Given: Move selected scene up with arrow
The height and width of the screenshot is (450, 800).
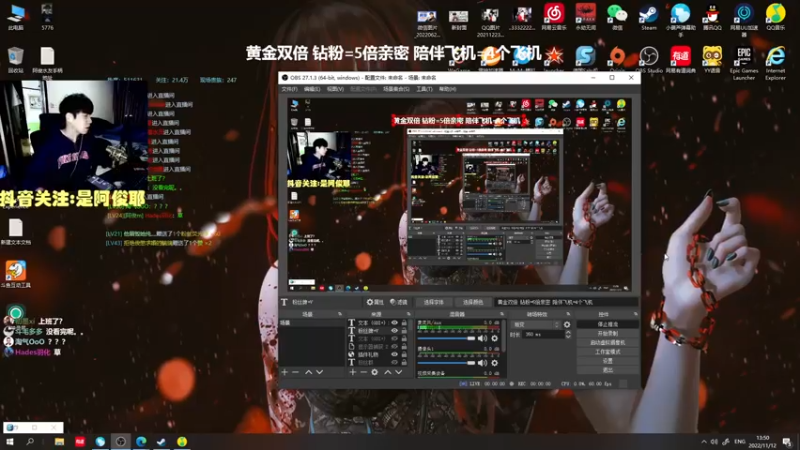Looking at the screenshot, I should [308, 372].
